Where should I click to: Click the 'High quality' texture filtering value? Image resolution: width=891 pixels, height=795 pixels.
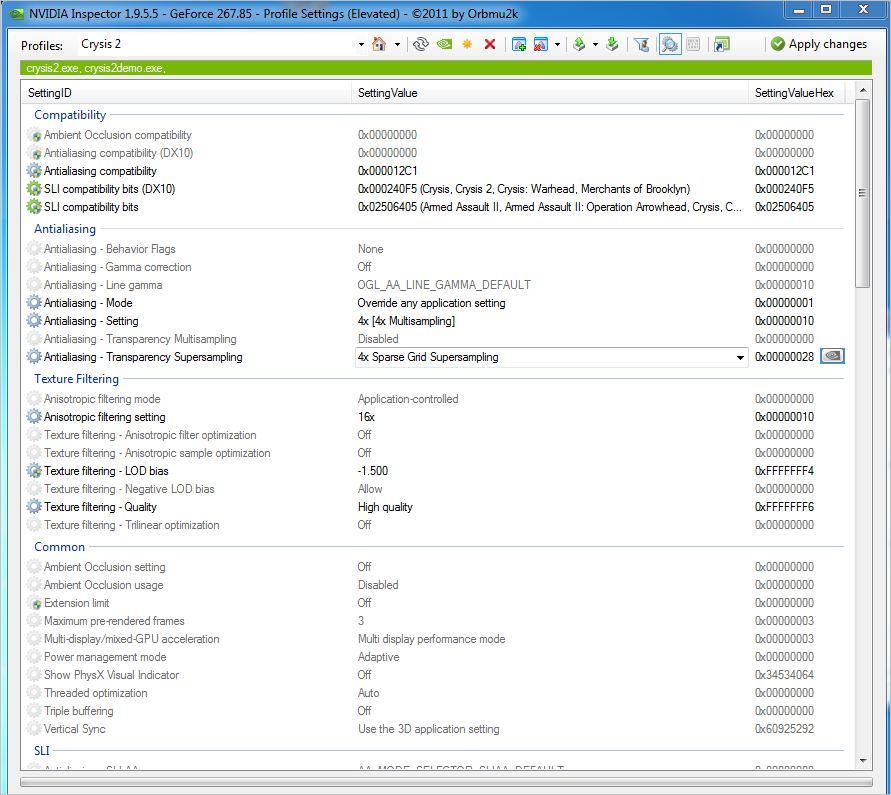(385, 507)
